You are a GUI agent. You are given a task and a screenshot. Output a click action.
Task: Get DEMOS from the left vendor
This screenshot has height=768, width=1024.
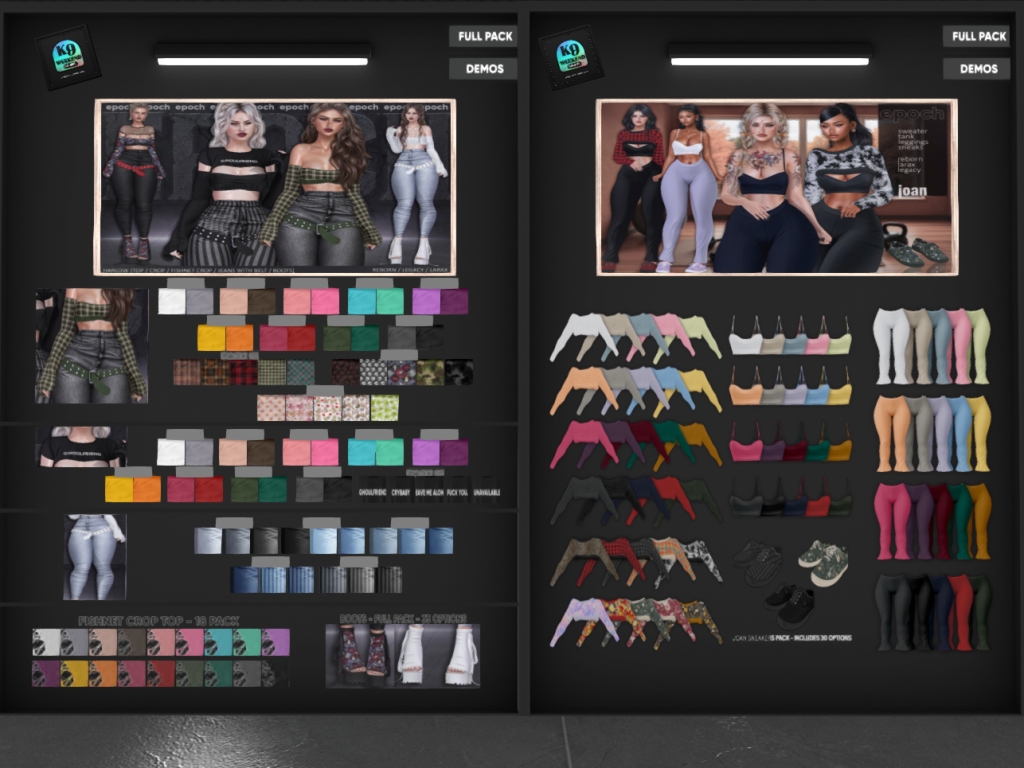point(483,69)
